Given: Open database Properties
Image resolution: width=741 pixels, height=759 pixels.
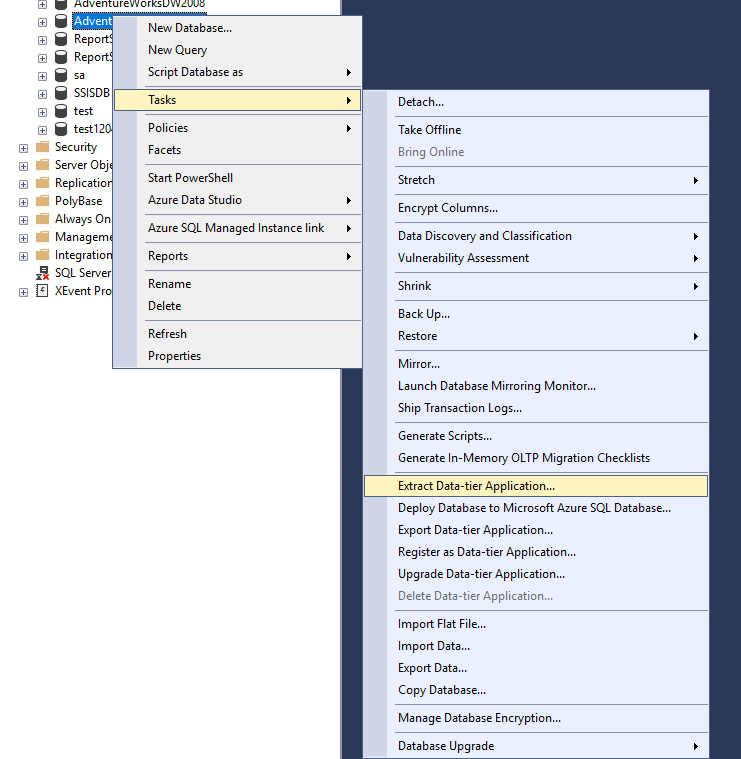Looking at the screenshot, I should (x=238, y=356).
